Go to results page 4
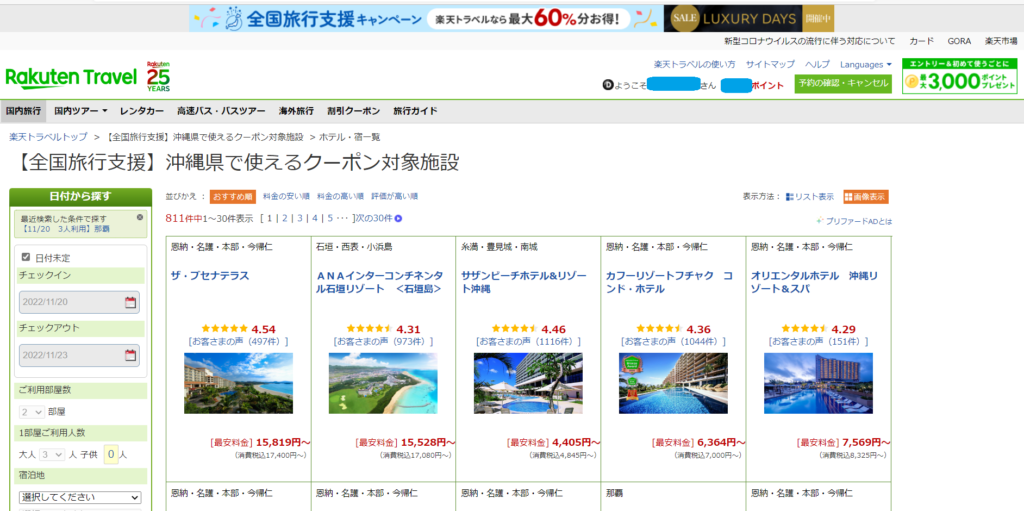Viewport: 1024px width, 511px height. click(315, 218)
